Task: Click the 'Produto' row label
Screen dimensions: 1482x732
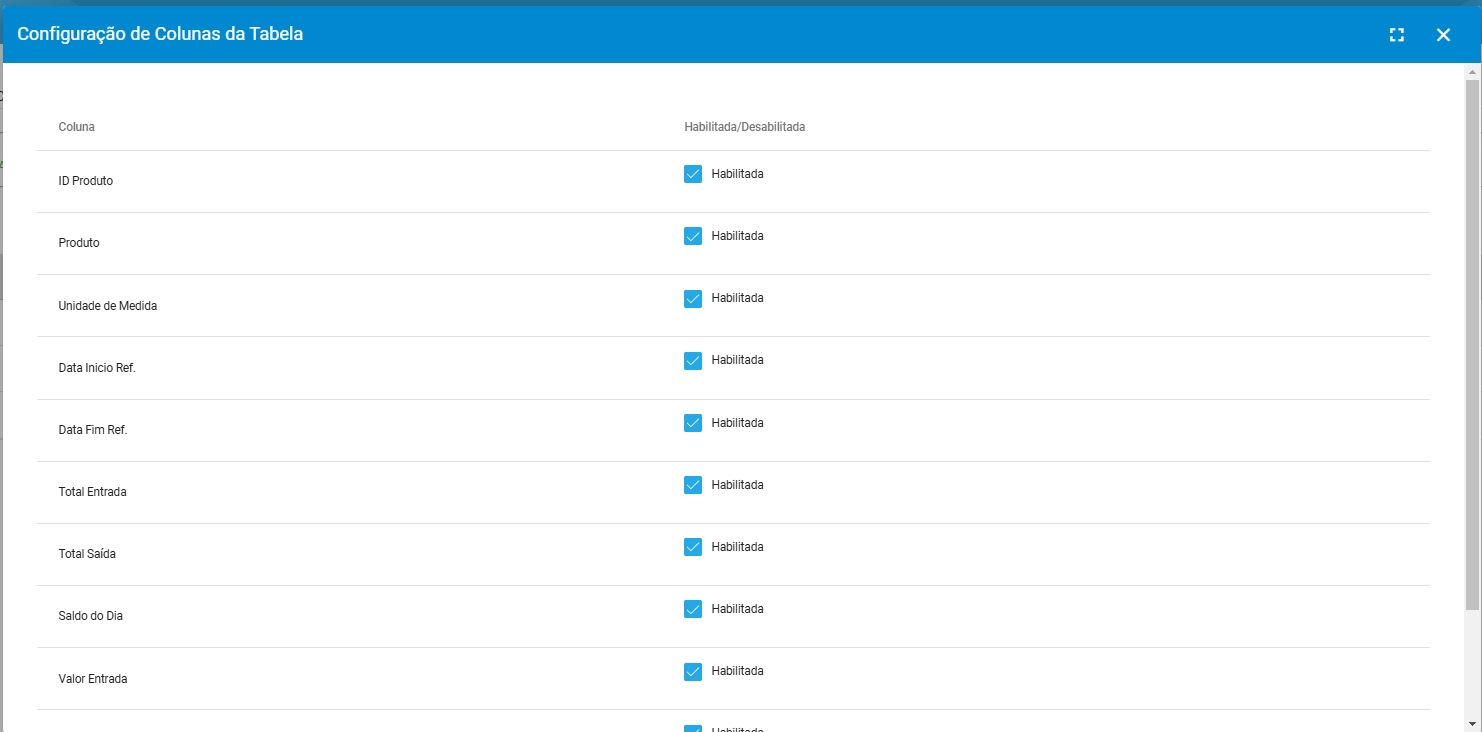Action: [79, 243]
